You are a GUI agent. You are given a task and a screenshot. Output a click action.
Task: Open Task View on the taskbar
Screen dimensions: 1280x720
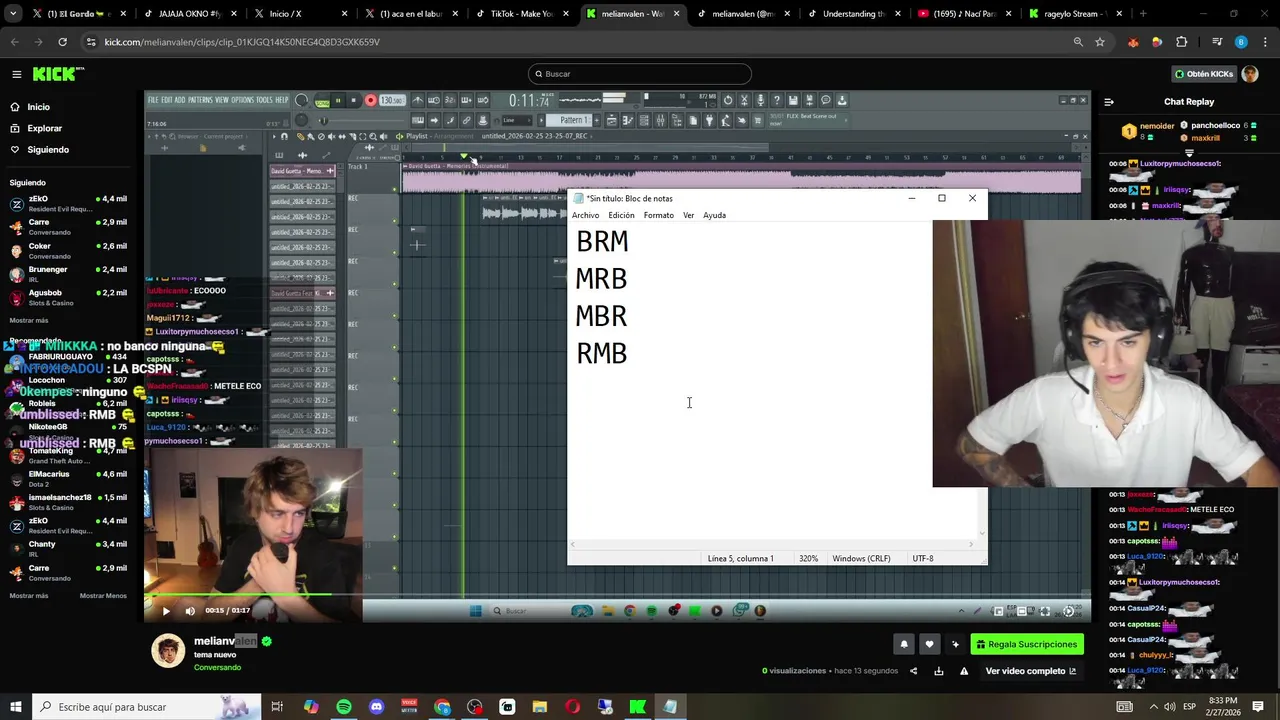point(277,707)
